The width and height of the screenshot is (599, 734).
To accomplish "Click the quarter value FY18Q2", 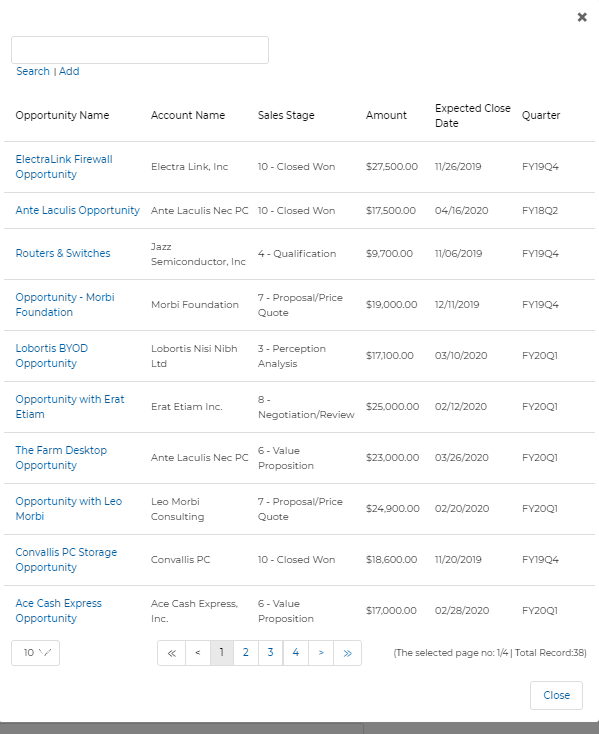I will (540, 211).
